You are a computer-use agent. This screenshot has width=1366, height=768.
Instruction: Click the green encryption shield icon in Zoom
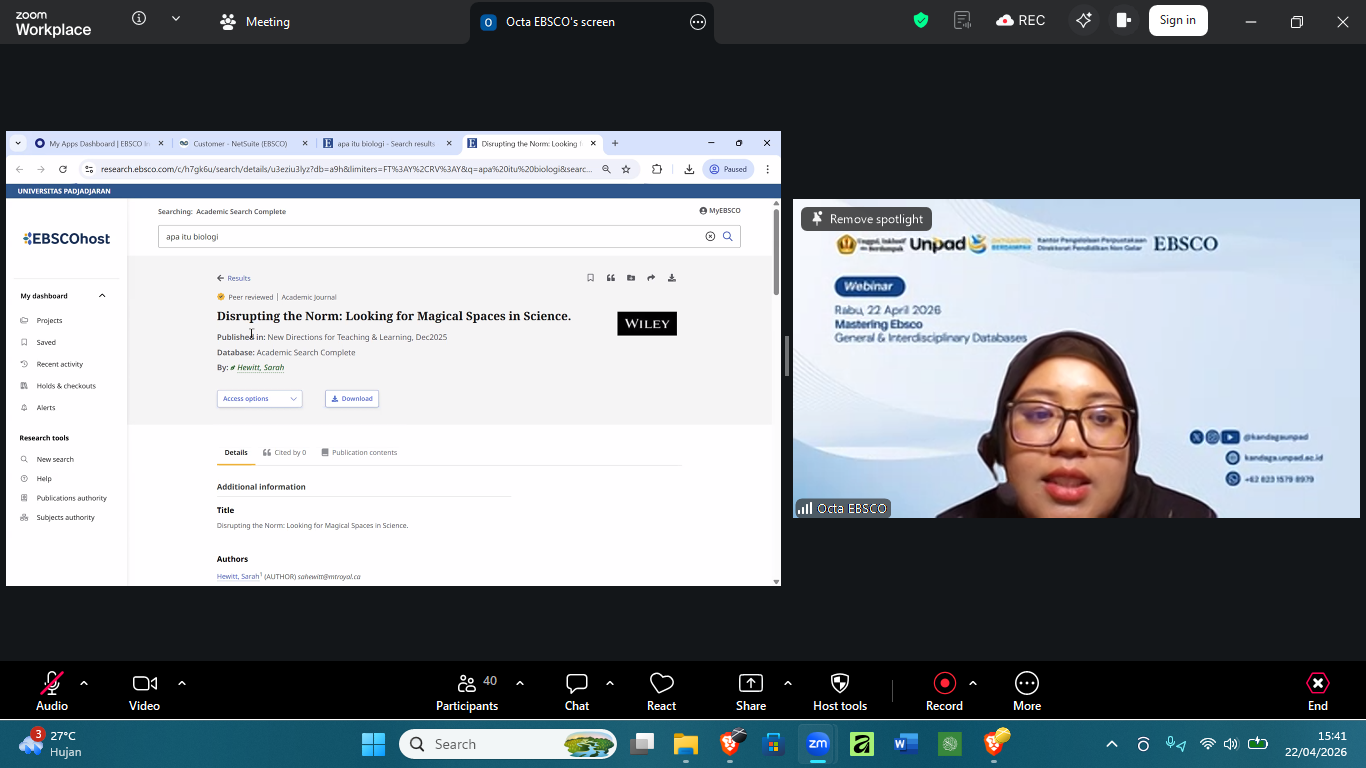[921, 20]
